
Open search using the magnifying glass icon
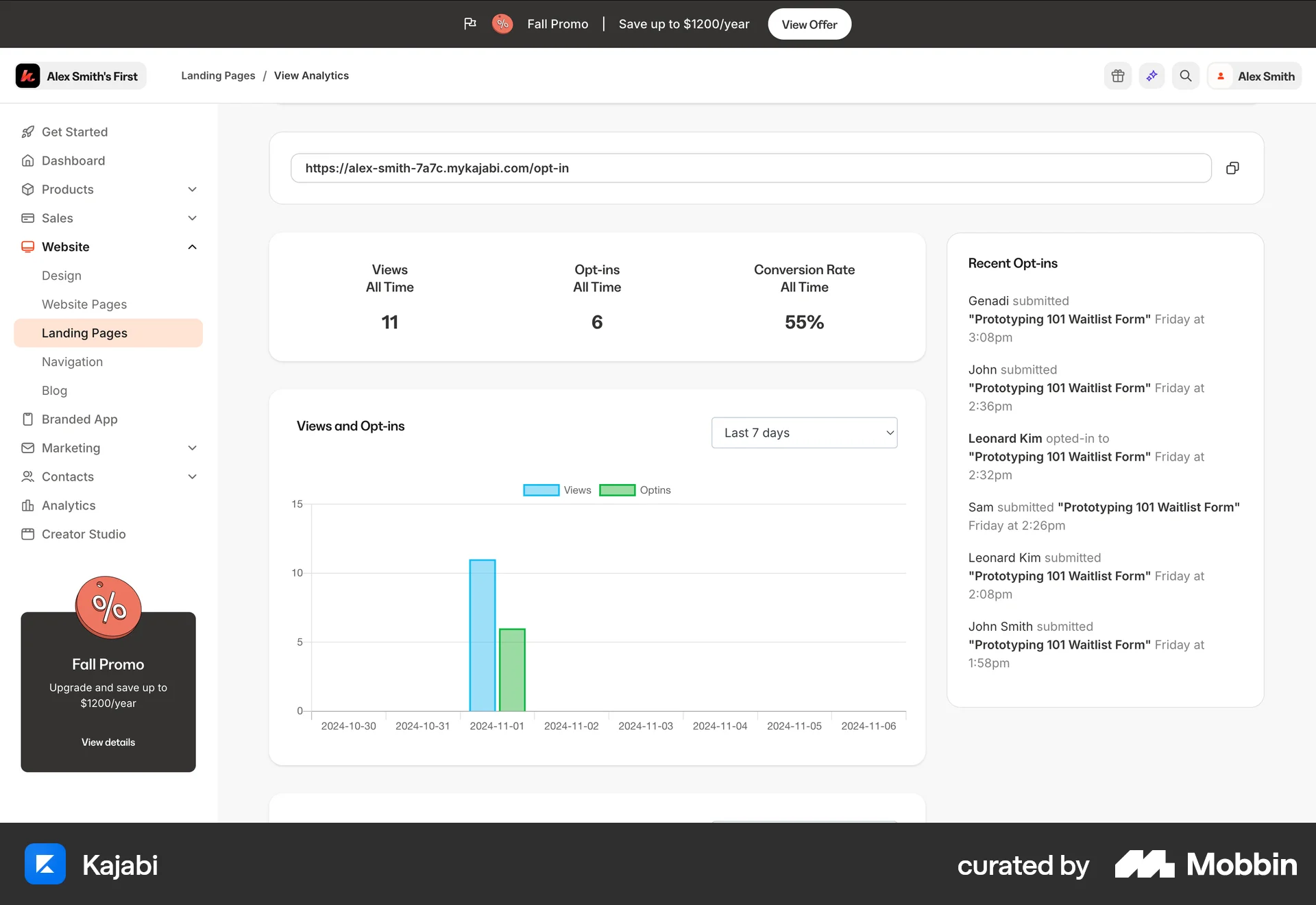point(1186,75)
